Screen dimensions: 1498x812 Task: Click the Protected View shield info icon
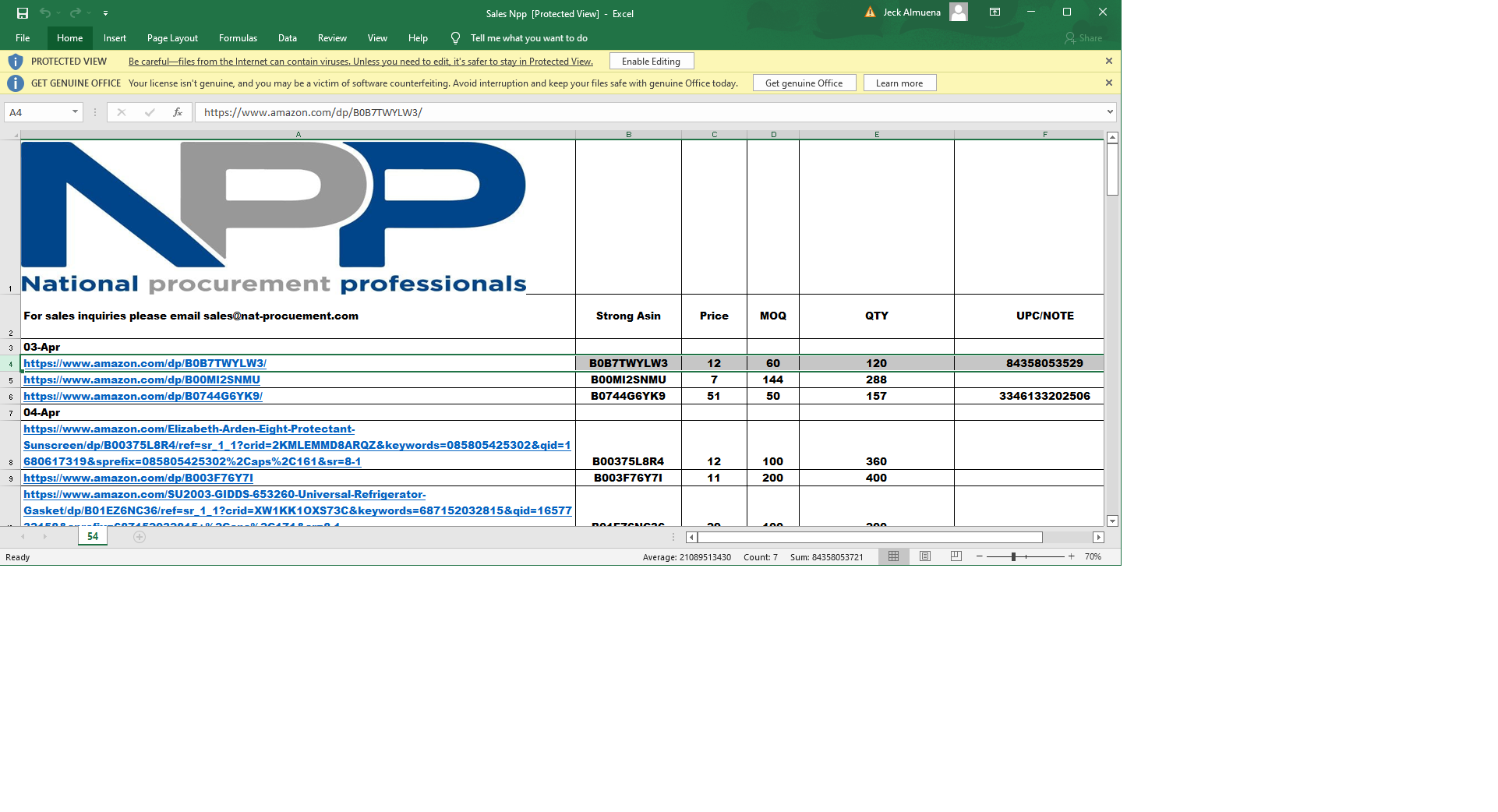tap(15, 62)
